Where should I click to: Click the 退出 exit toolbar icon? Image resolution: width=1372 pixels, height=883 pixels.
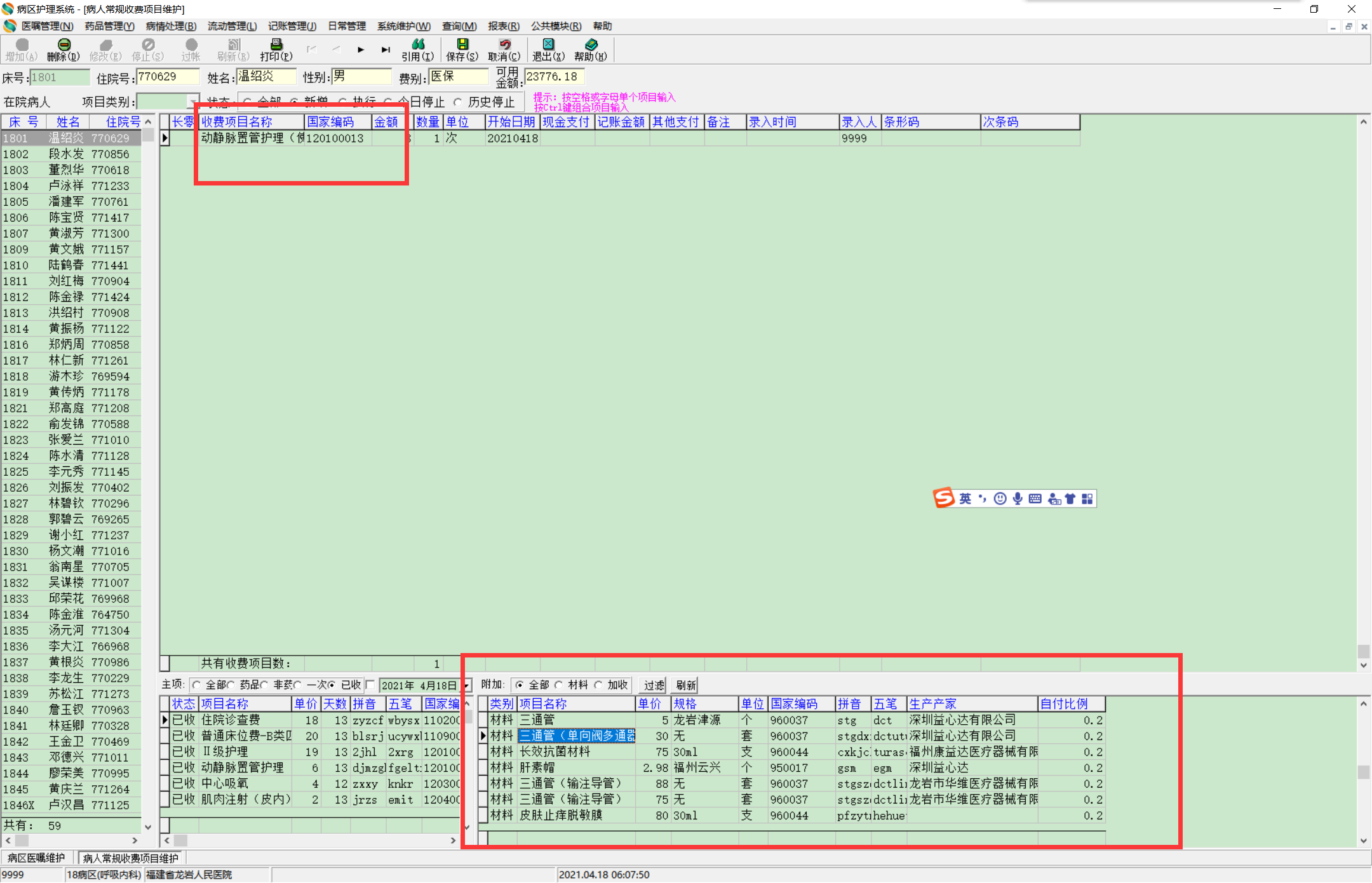[x=548, y=45]
